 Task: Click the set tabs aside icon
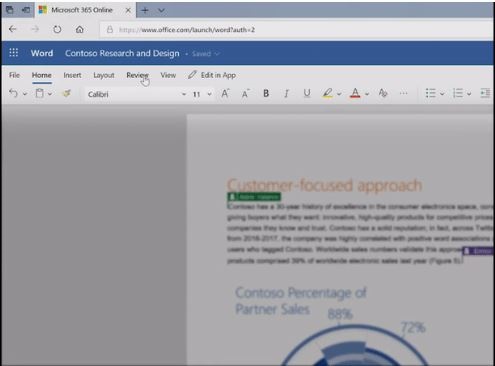click(26, 10)
